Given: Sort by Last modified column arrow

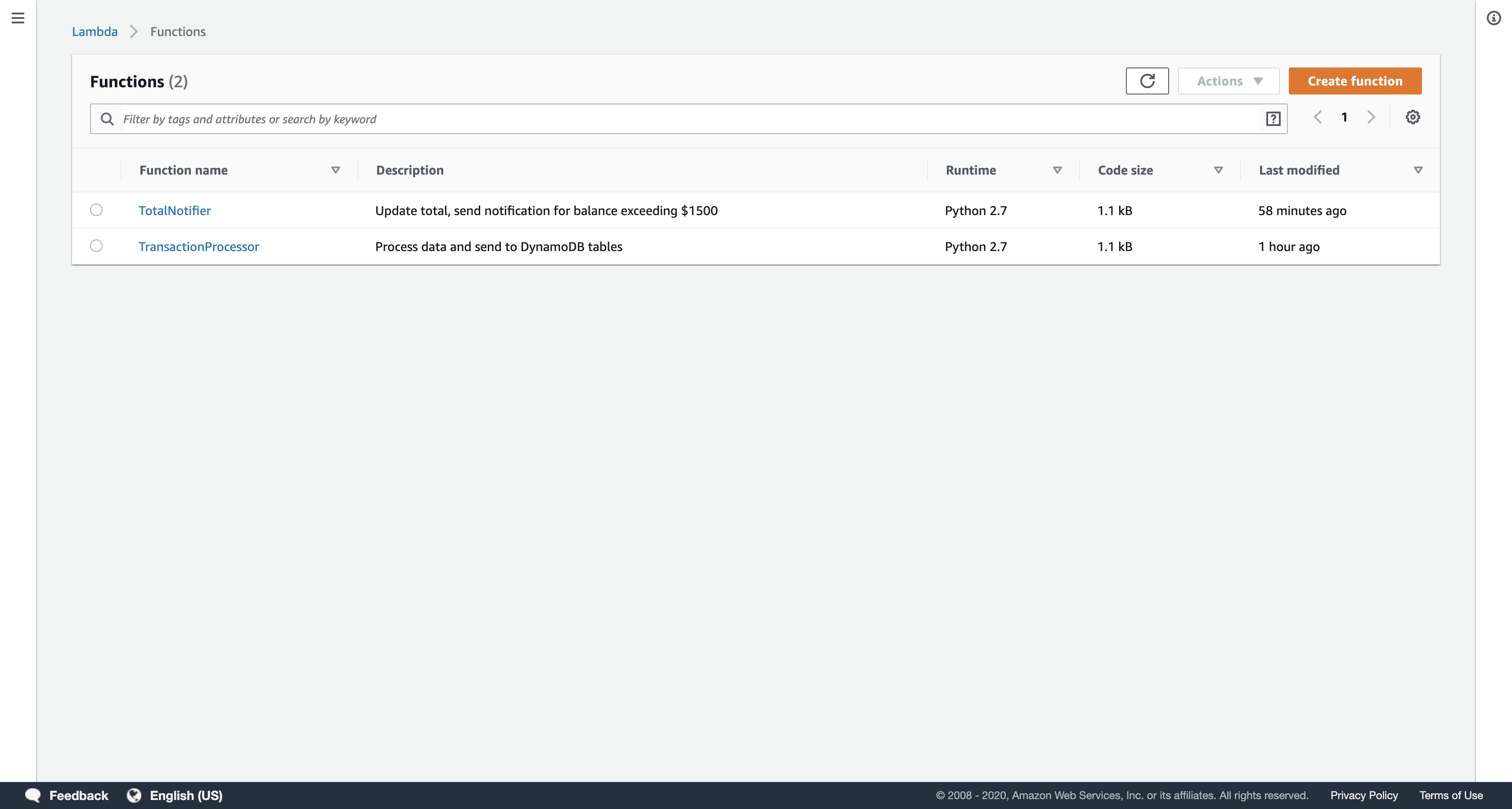Looking at the screenshot, I should point(1418,170).
